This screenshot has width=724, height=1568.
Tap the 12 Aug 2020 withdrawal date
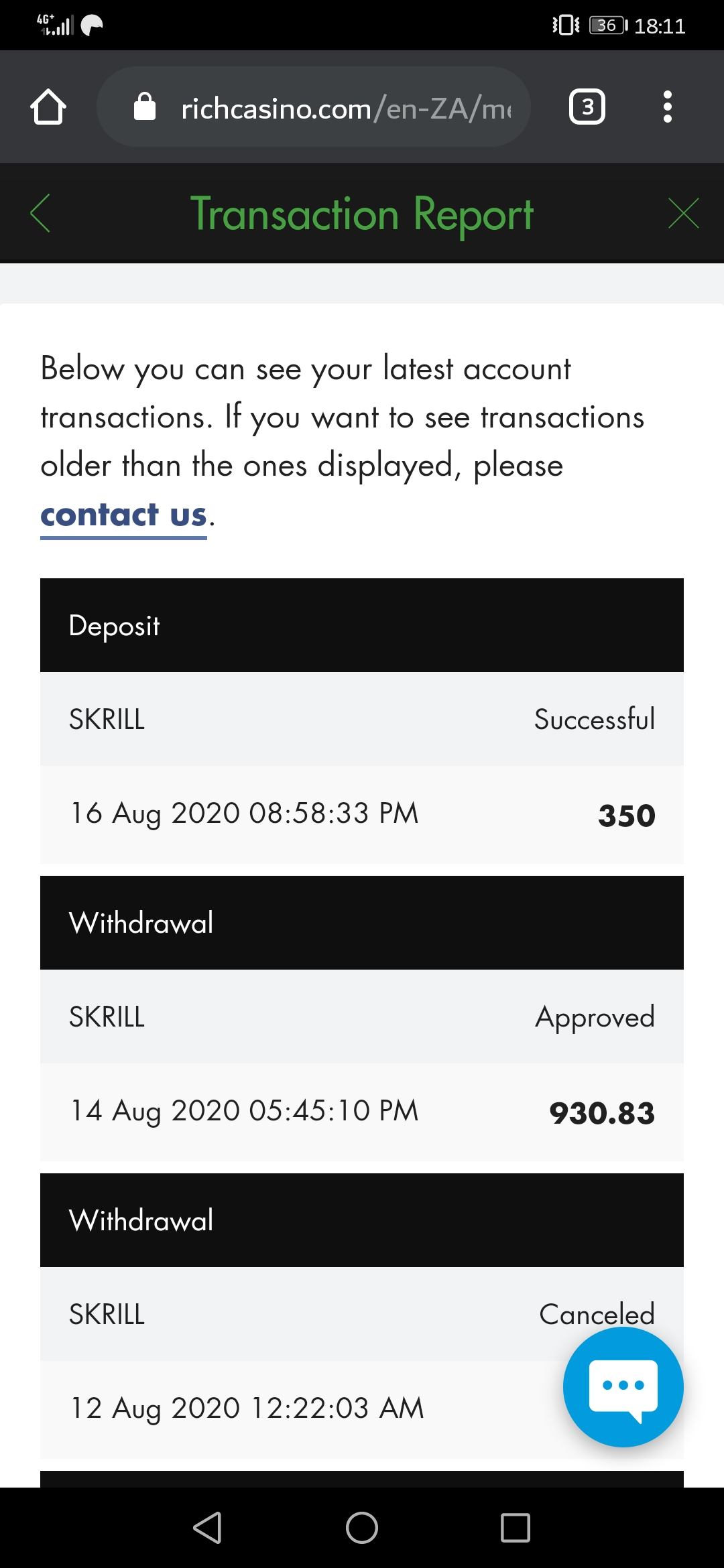[247, 1408]
